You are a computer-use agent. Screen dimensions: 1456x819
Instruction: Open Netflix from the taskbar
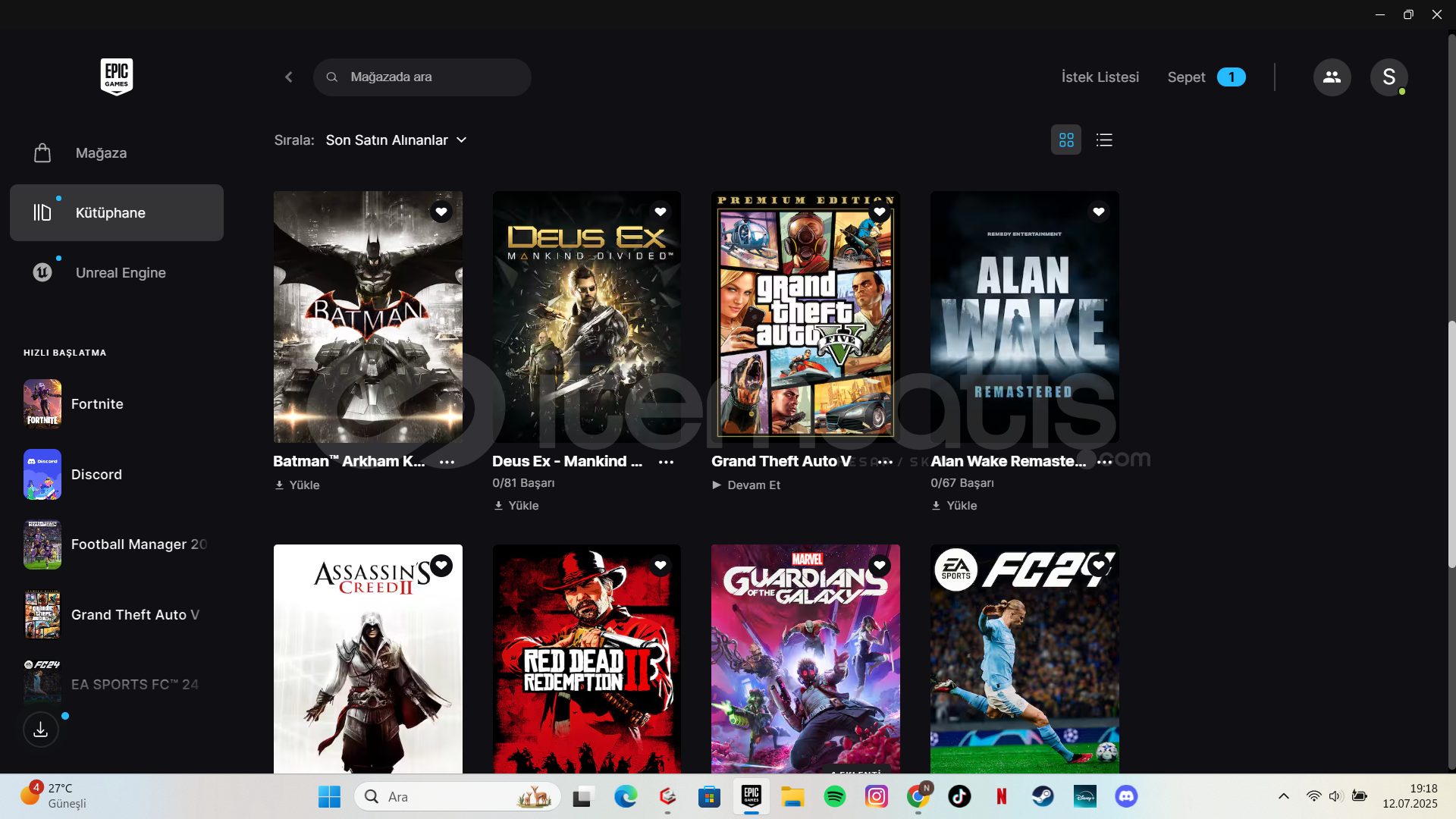pyautogui.click(x=1001, y=796)
